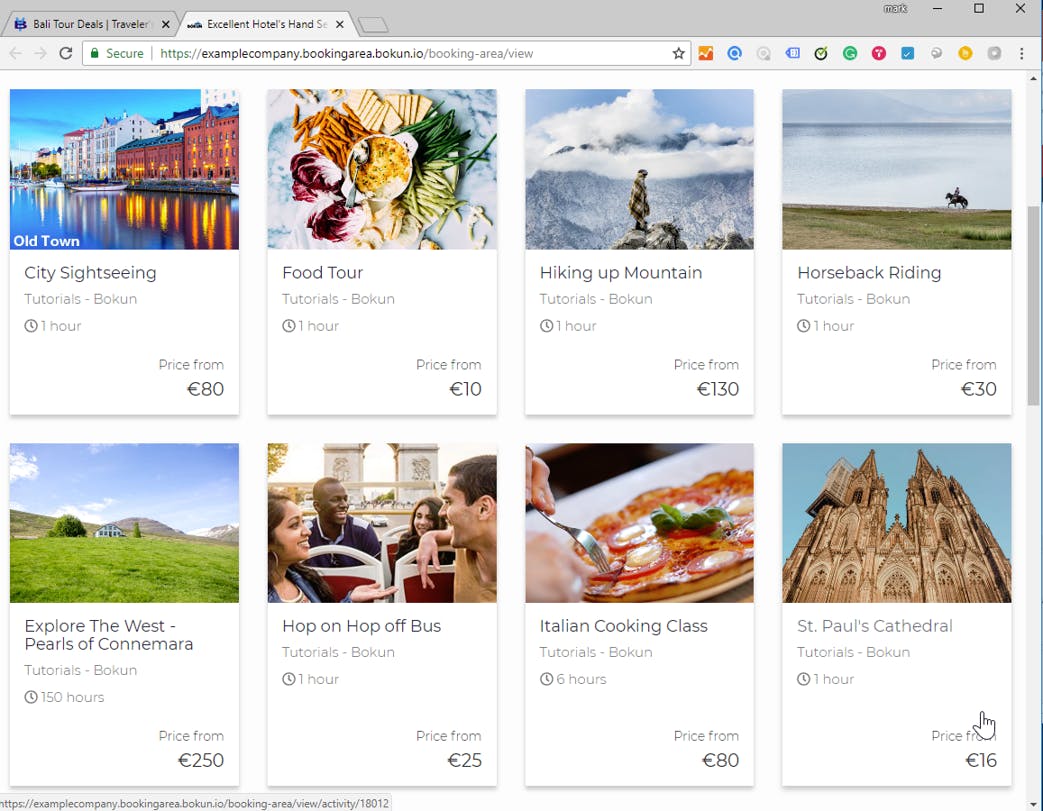This screenshot has height=811, width=1043.
Task: Open the Grammarly extension in the toolbar
Action: point(849,53)
